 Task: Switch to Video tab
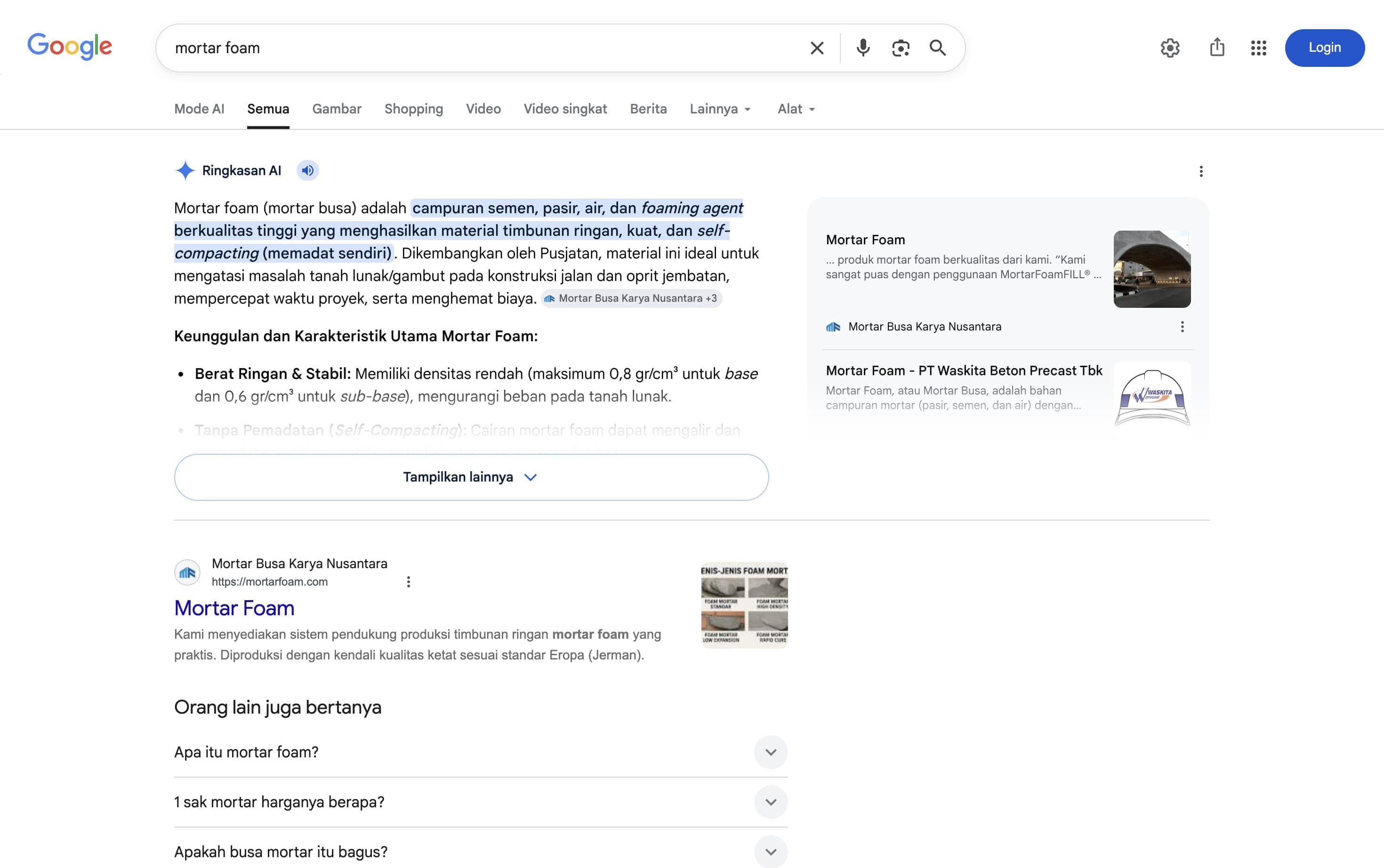tap(483, 109)
